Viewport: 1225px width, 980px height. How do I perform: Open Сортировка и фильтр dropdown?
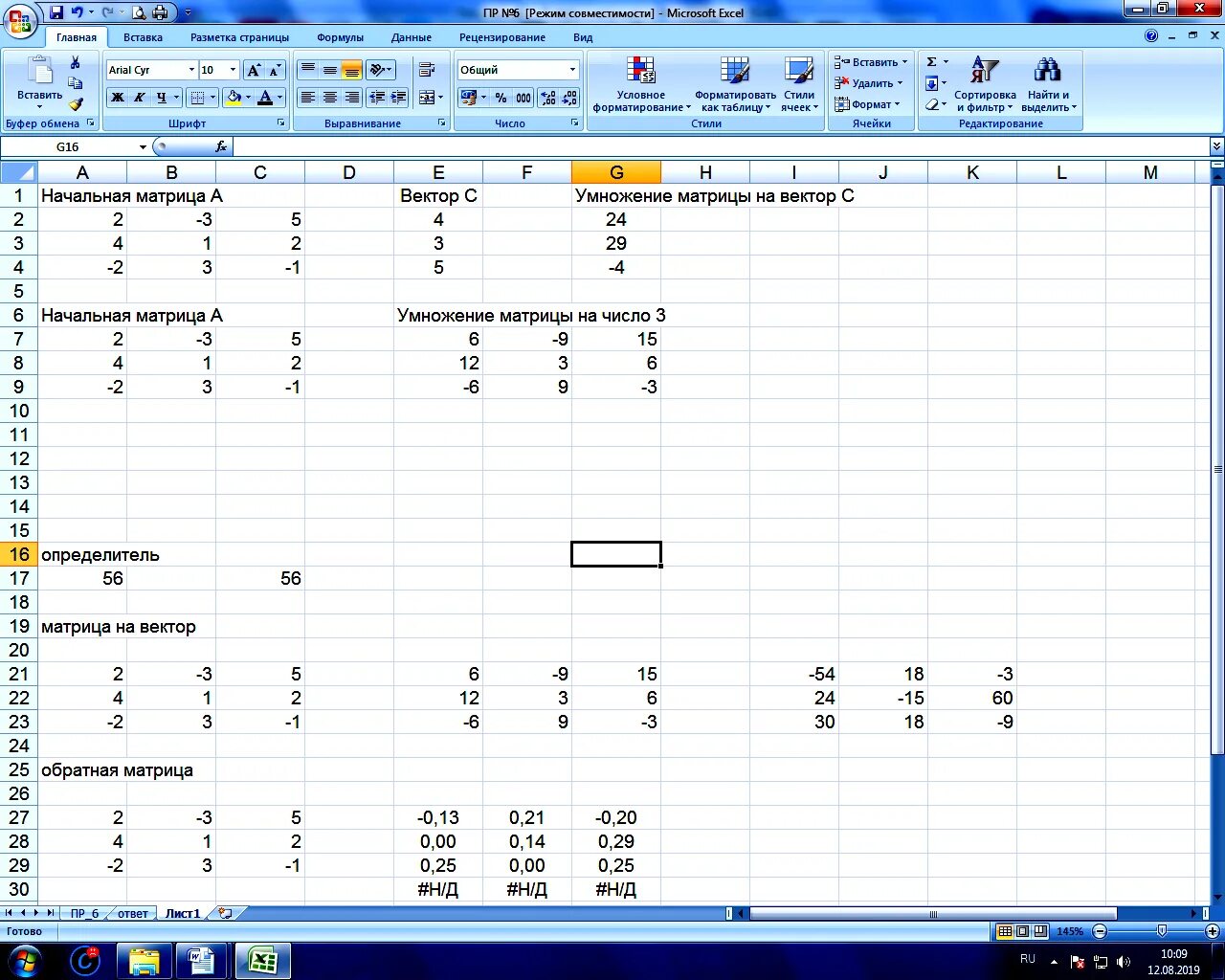click(x=985, y=84)
